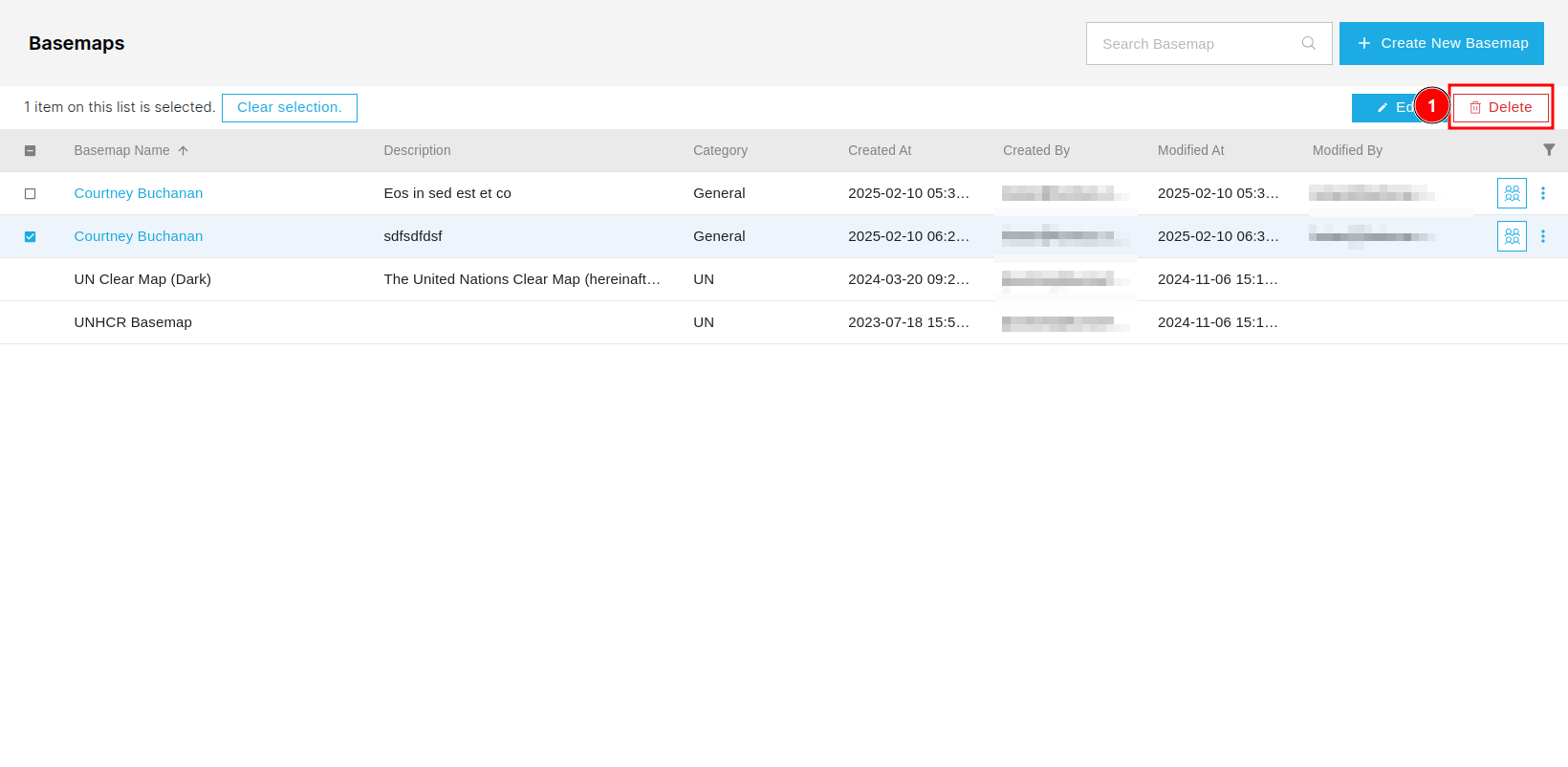Select the UNHCR Basemap name
This screenshot has height=767, width=1568.
pos(133,322)
